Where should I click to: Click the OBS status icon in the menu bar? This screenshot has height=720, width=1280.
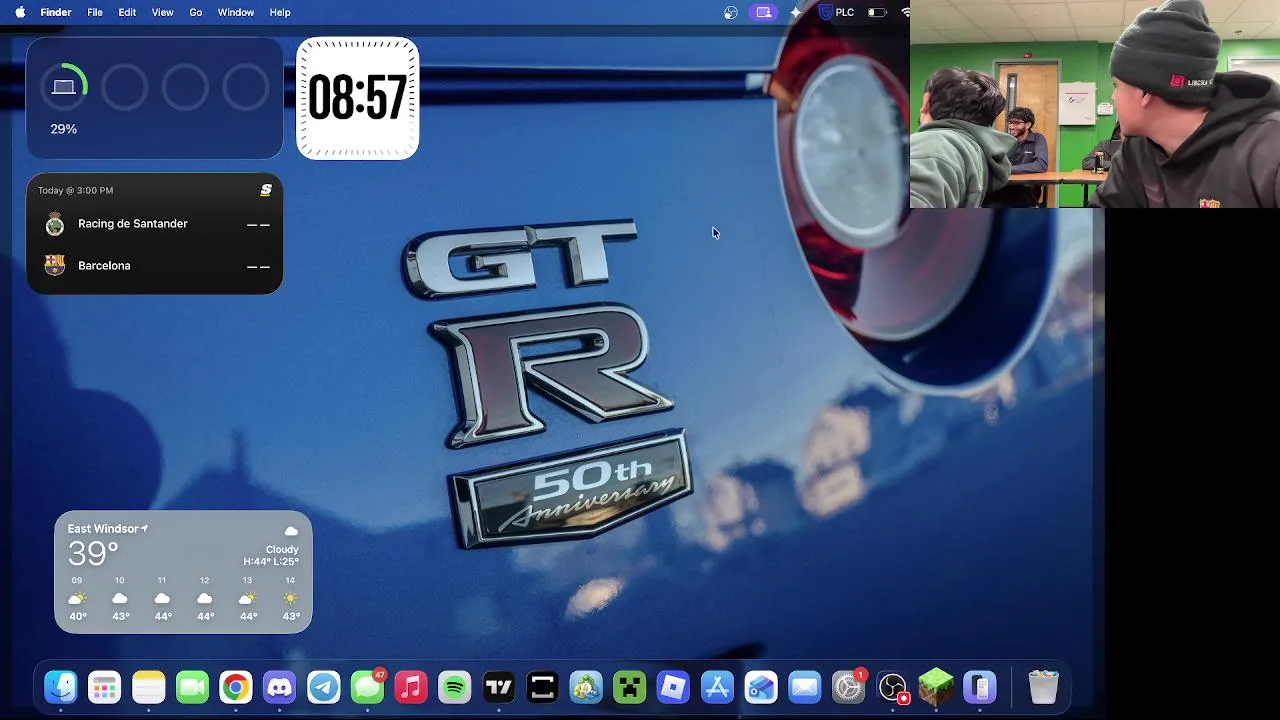[731, 12]
